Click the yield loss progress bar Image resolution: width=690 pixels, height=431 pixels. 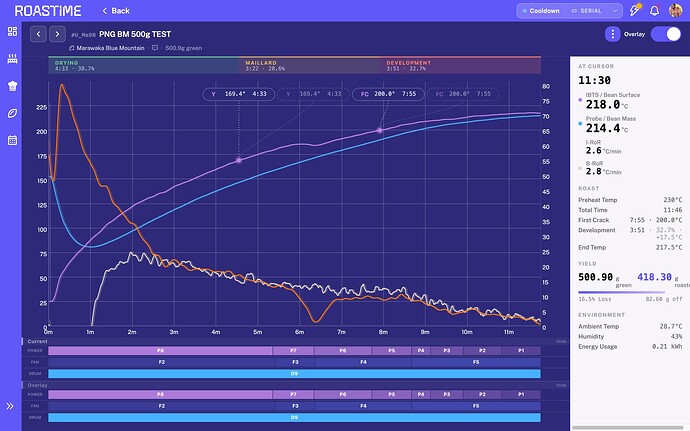[x=621, y=292]
